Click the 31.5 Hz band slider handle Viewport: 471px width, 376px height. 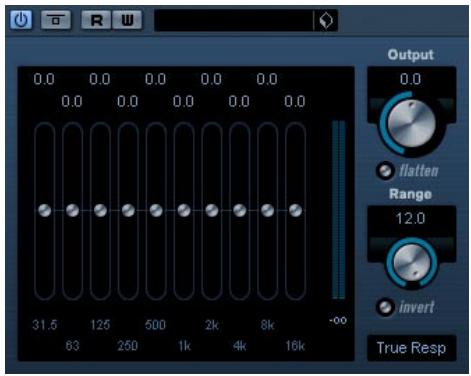[x=45, y=210]
